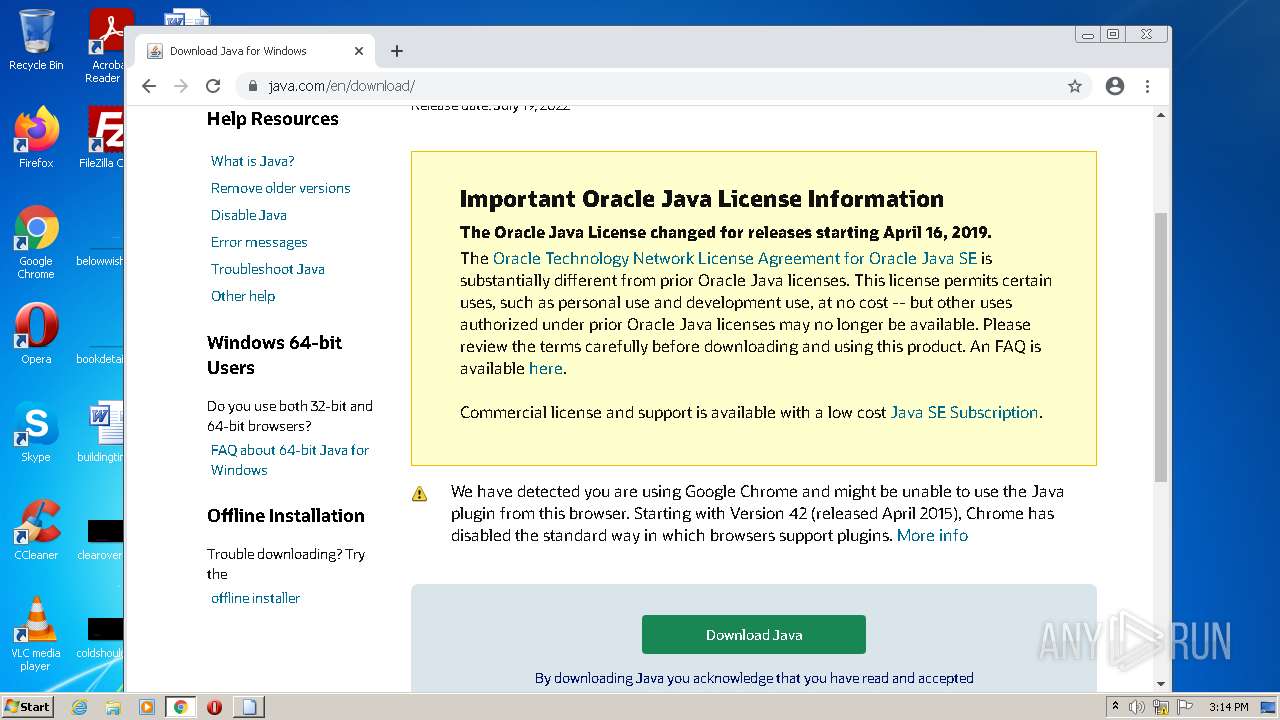
Task: Click the green Download Java button
Action: tap(754, 635)
